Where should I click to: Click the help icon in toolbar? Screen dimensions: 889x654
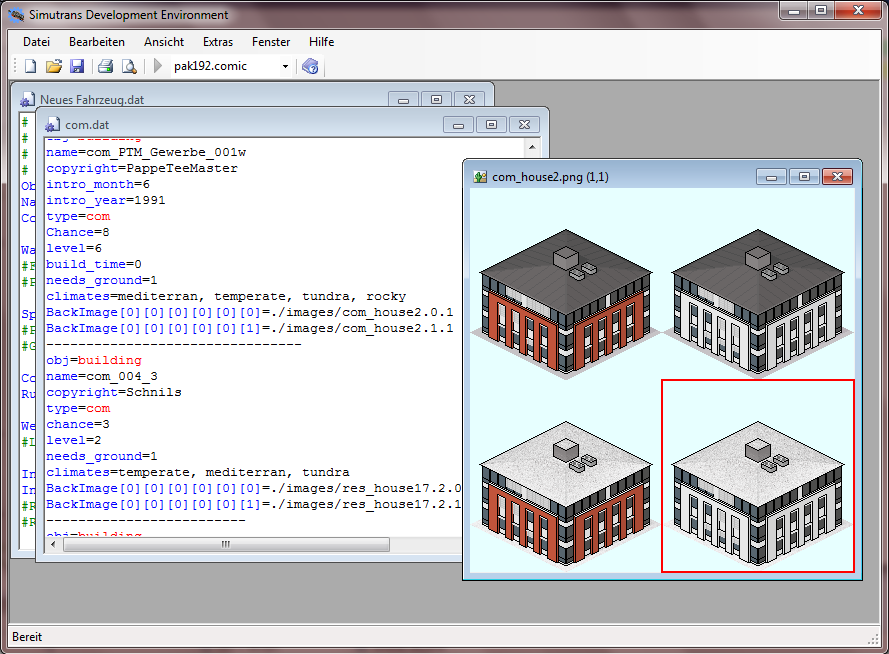[310, 67]
